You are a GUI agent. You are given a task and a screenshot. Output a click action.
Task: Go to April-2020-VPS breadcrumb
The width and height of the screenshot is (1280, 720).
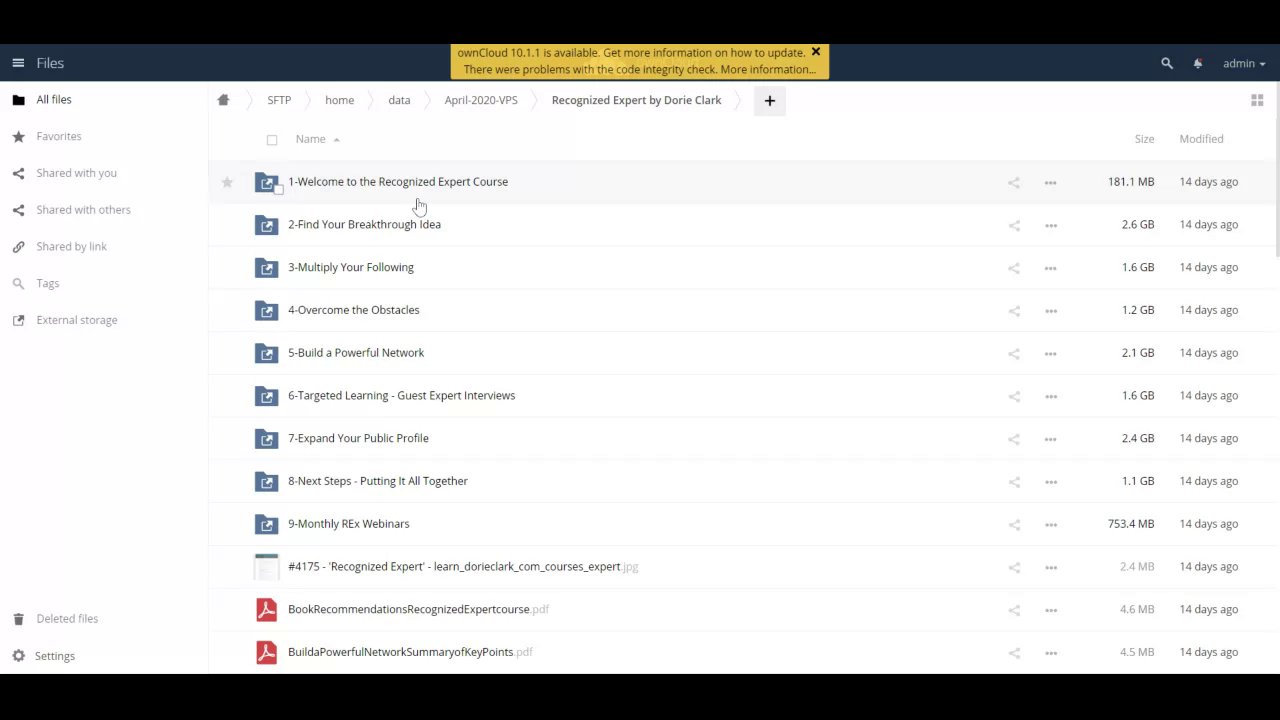(x=481, y=100)
